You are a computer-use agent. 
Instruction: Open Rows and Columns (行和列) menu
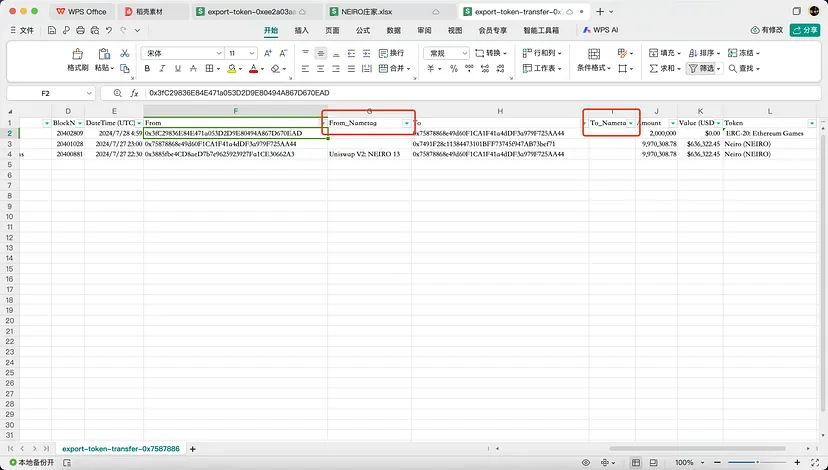(542, 53)
